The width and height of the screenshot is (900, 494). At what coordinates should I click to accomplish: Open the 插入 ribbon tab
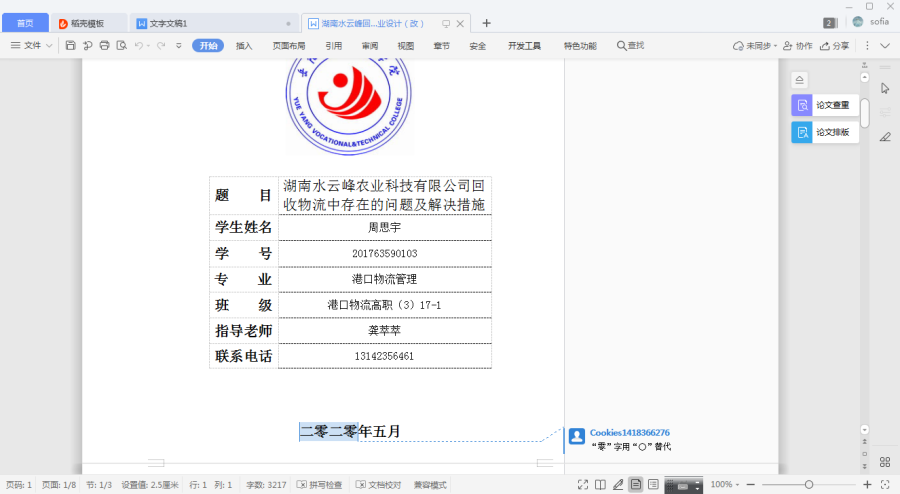244,46
